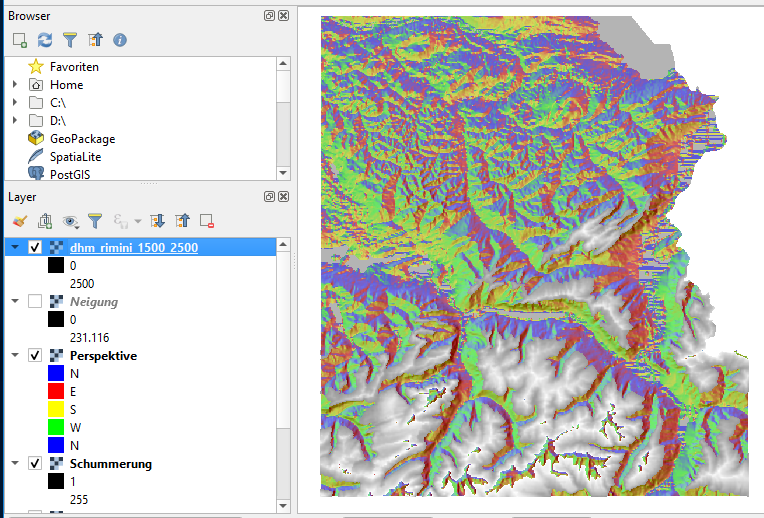Select GeoPackage in the Browser tree
Image resolution: width=764 pixels, height=518 pixels.
tap(82, 139)
